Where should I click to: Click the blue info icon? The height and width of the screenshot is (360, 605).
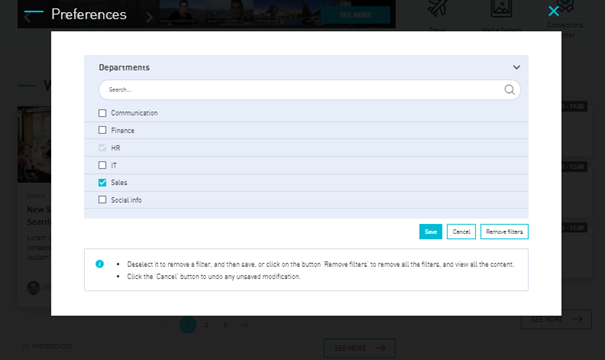(100, 264)
